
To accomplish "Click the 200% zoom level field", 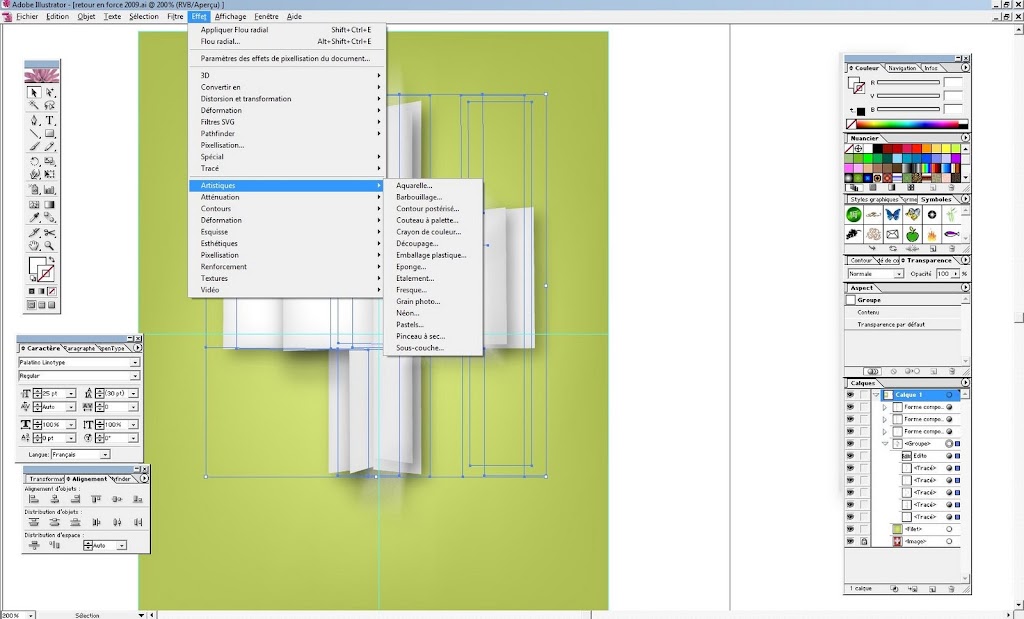I will 13,615.
